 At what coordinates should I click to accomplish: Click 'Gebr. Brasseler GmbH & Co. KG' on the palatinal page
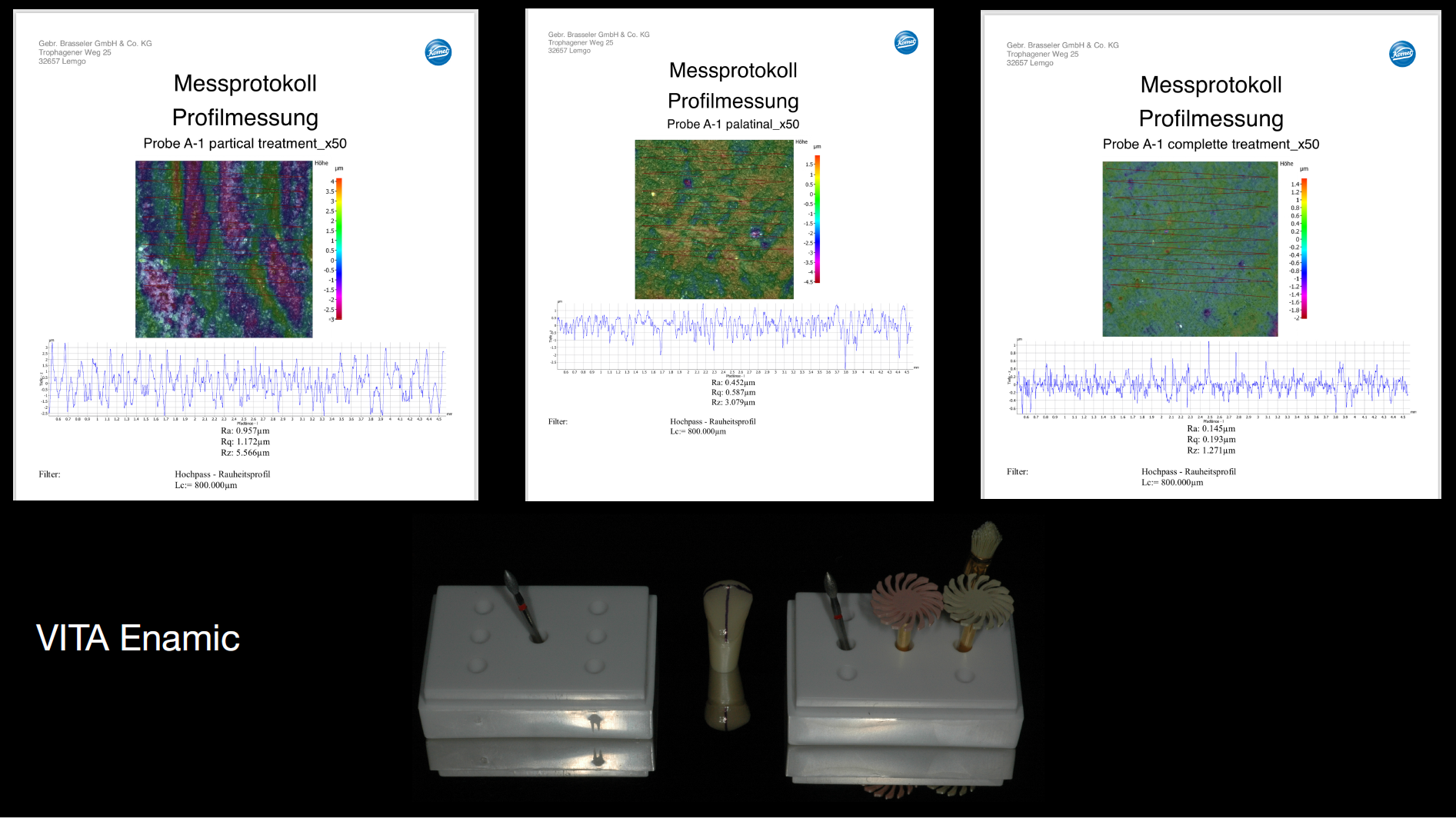[x=598, y=35]
